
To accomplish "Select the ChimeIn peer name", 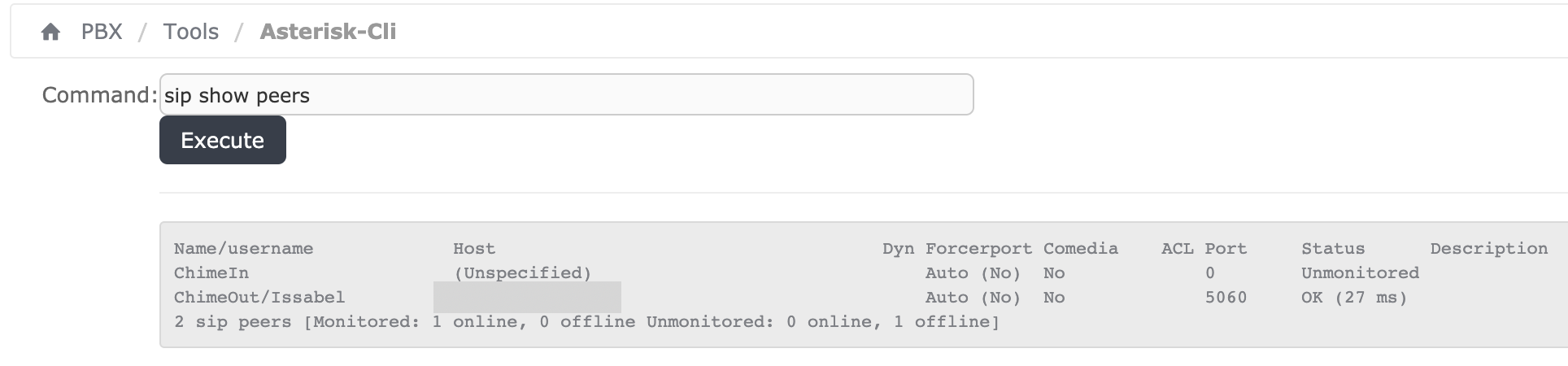I will click(x=211, y=273).
